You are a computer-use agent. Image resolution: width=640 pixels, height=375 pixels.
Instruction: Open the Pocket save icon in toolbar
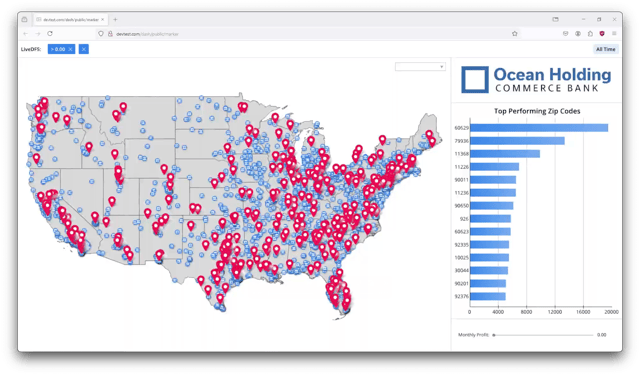565,34
